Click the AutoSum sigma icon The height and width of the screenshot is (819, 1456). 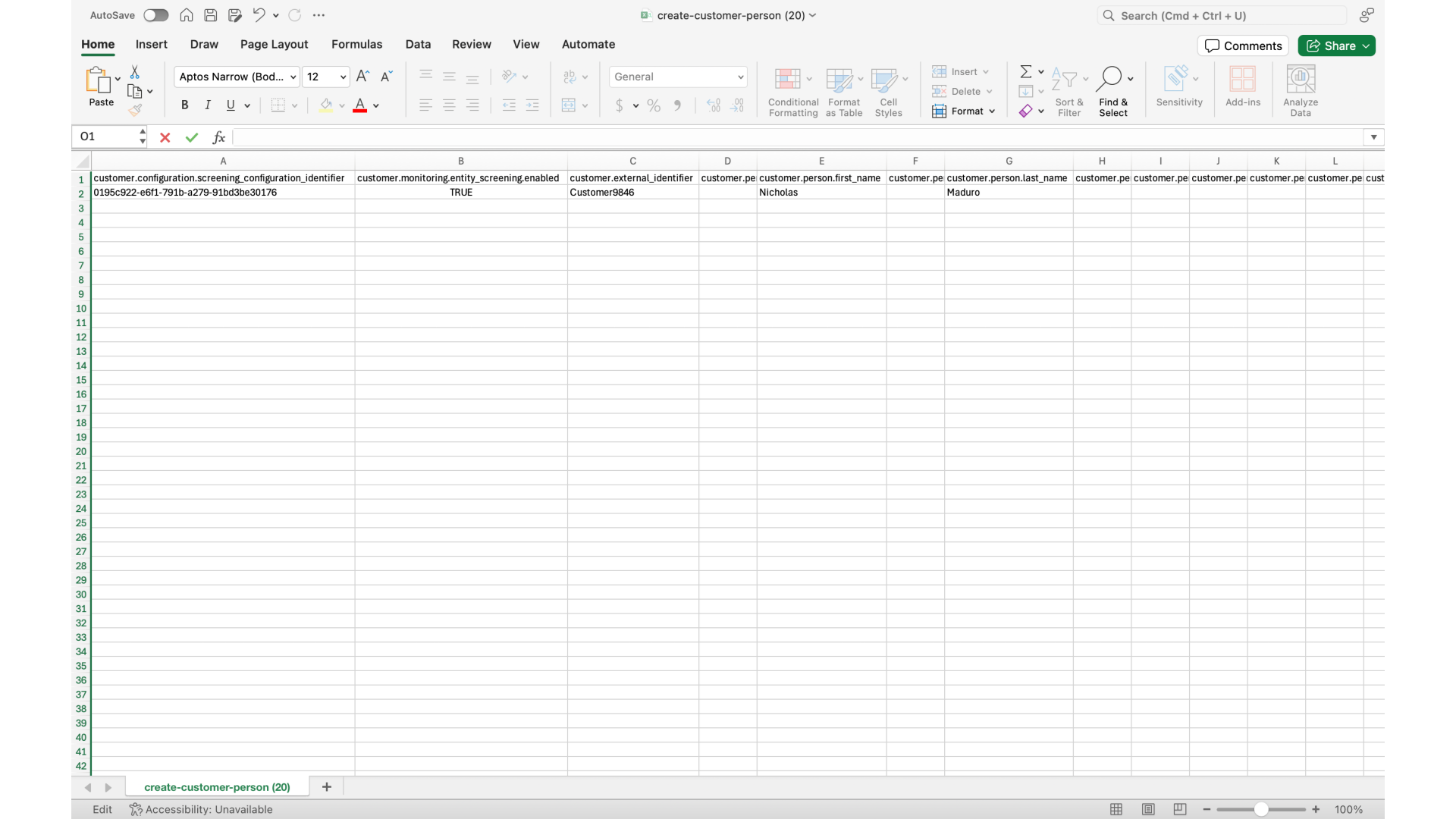pos(1025,71)
